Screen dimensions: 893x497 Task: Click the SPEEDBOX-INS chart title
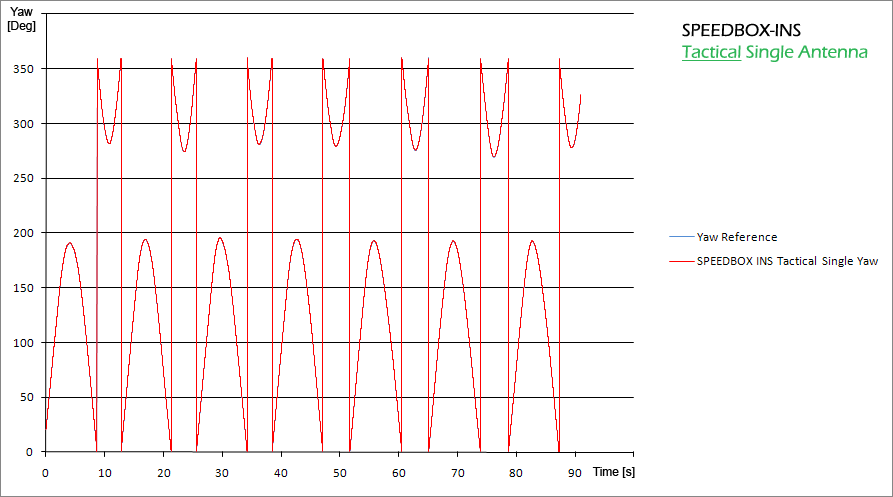pos(741,30)
